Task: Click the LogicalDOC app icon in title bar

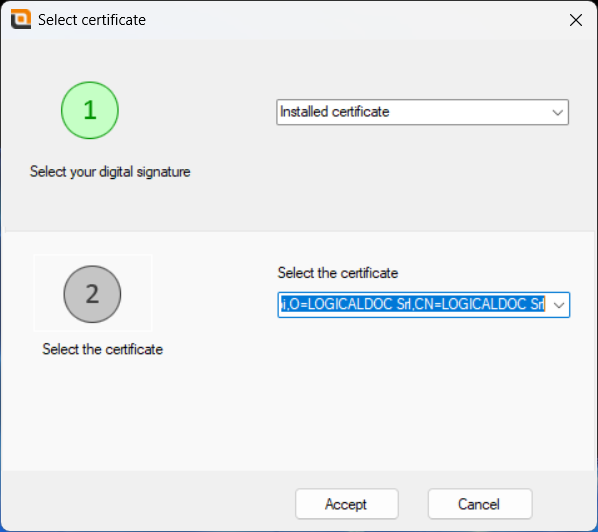Action: 21,19
